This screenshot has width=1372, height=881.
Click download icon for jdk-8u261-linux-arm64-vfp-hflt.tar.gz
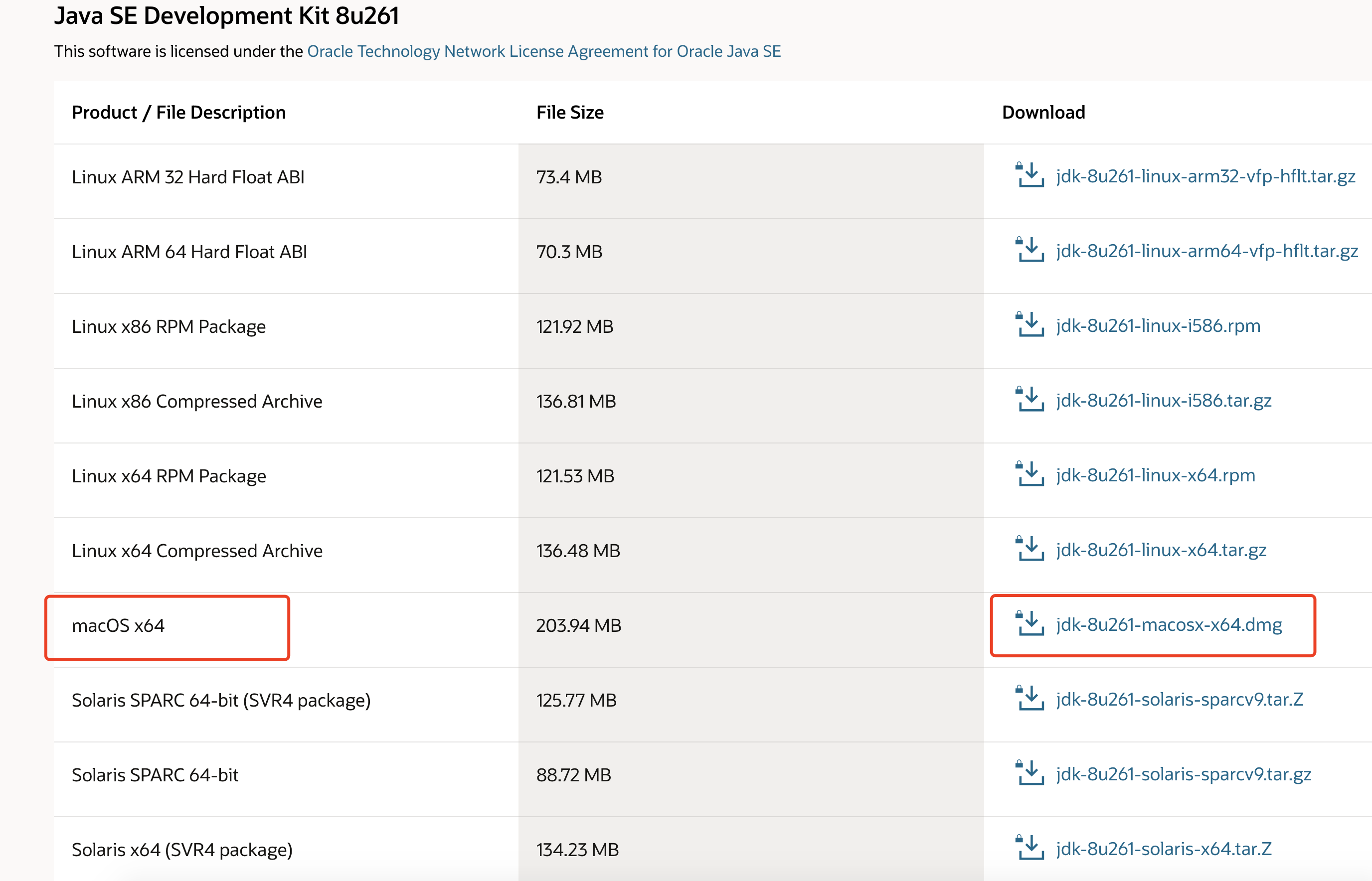click(1029, 250)
